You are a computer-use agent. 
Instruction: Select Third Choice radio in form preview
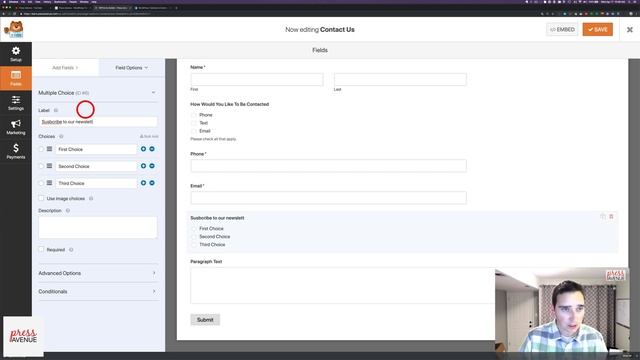coord(194,244)
